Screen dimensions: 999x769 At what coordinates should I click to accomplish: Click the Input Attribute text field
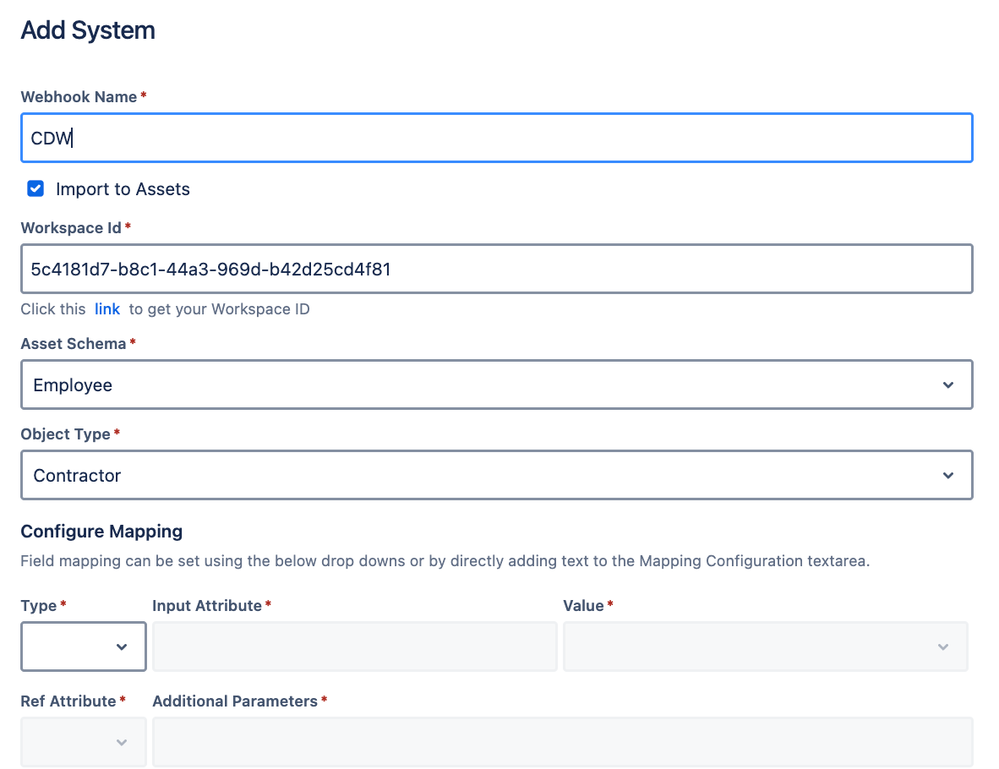coord(354,647)
